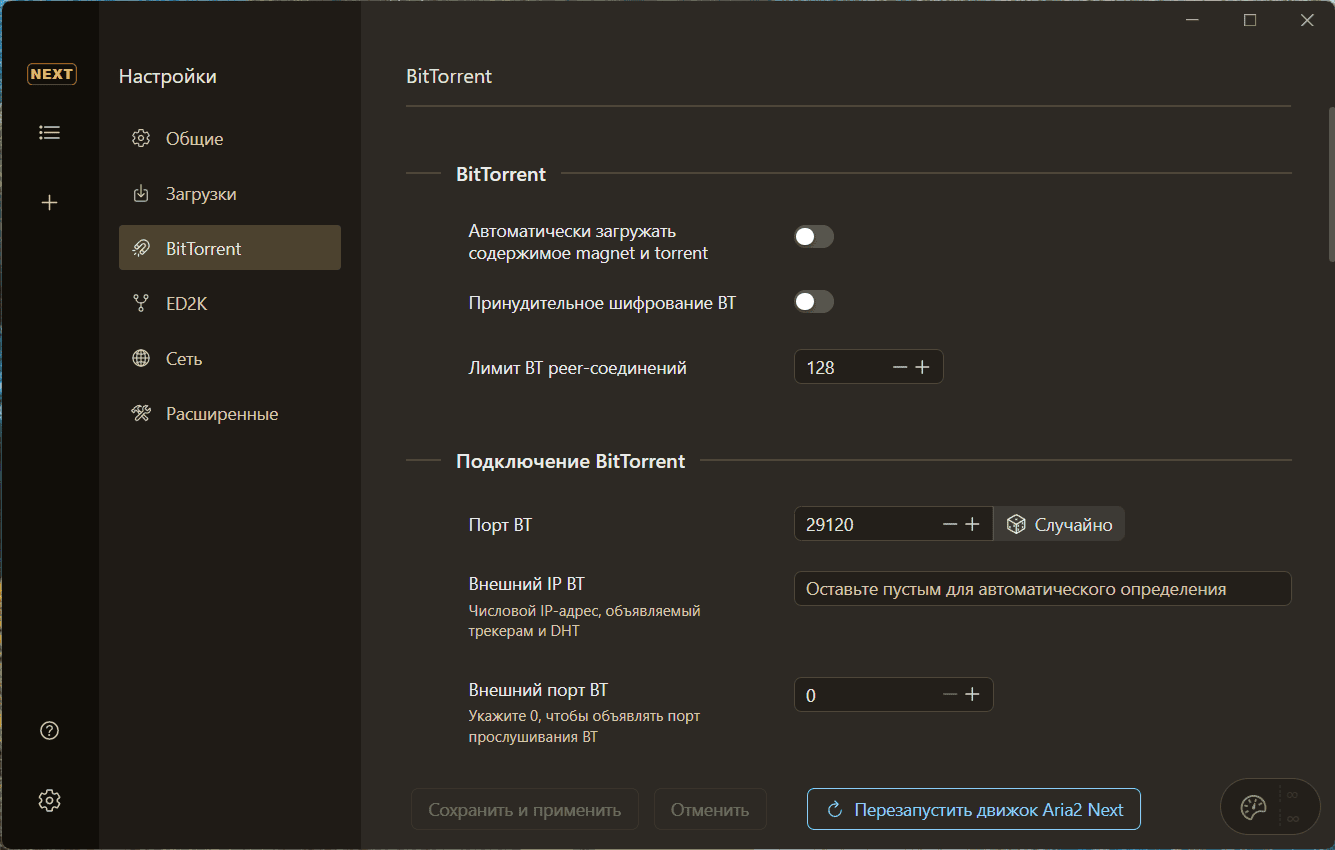The width and height of the screenshot is (1335, 850).
Task: Increase Внешний порт BT value
Action: pos(972,695)
